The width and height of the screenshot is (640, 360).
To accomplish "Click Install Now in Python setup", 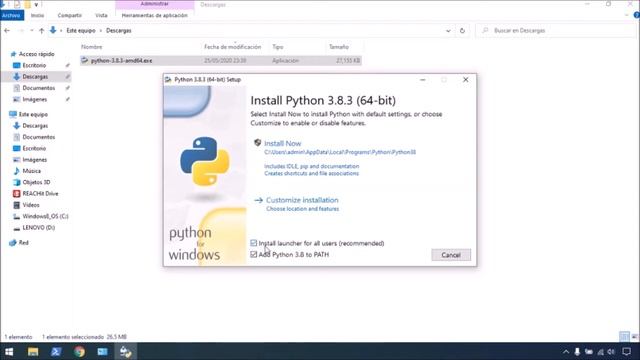I will [282, 143].
